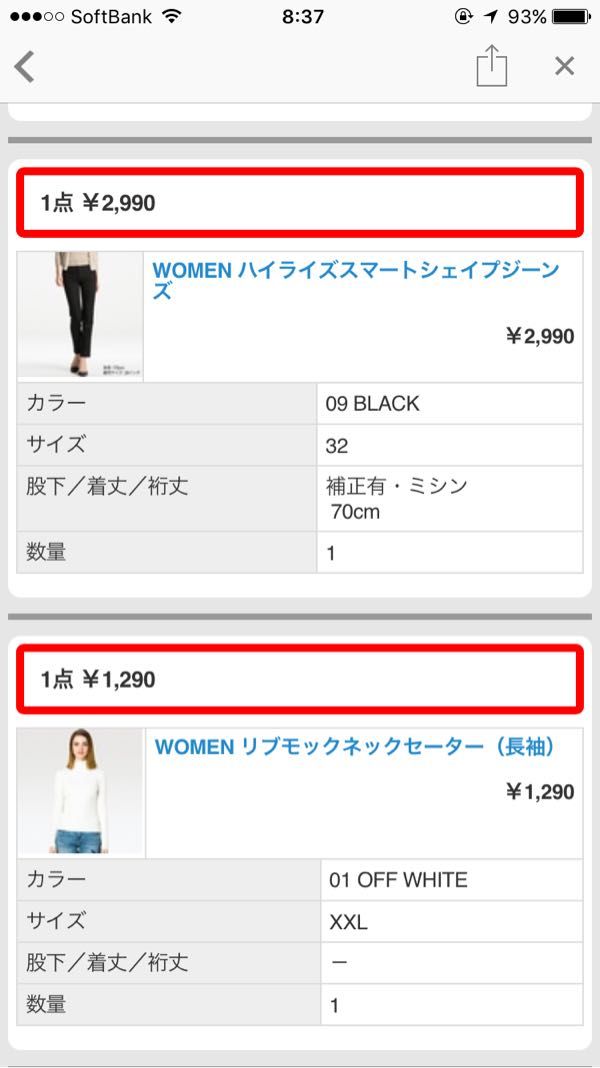Open WOMEN リブモックネックセーター（長袖） link
This screenshot has width=600, height=1068.
pos(355,747)
